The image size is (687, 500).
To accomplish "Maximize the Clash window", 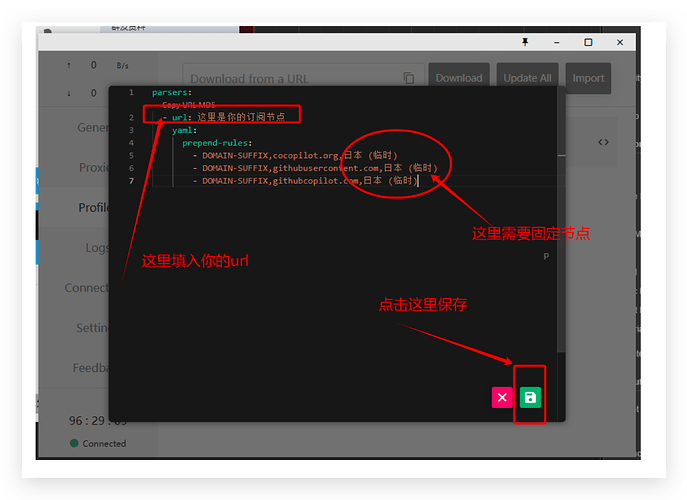I will click(x=588, y=42).
